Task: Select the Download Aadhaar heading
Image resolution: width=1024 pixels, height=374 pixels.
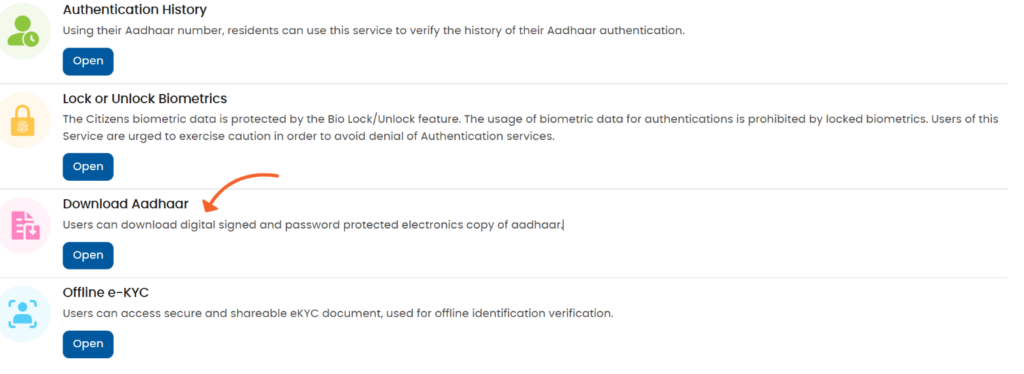Action: (125, 204)
